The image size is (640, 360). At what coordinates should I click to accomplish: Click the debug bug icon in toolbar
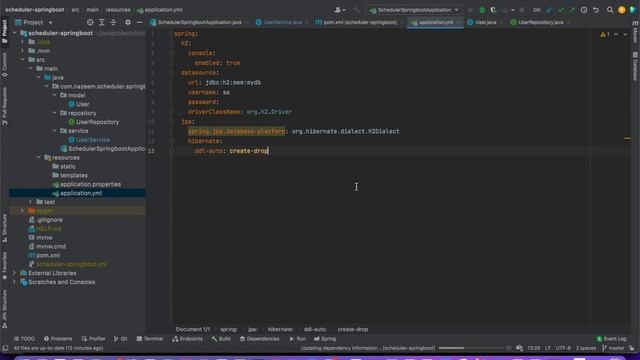click(x=482, y=10)
